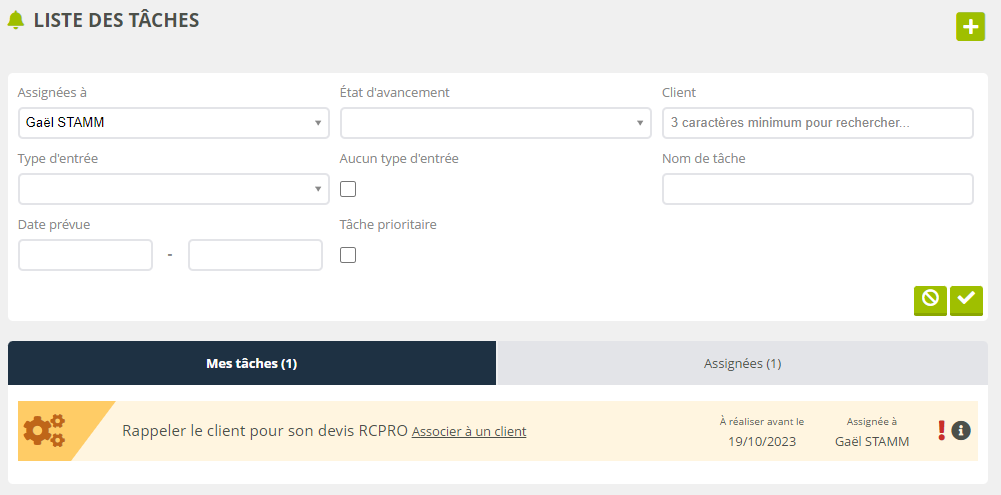This screenshot has width=1001, height=495.
Task: Toggle the Tâche prioritaire checkbox
Action: pos(348,255)
